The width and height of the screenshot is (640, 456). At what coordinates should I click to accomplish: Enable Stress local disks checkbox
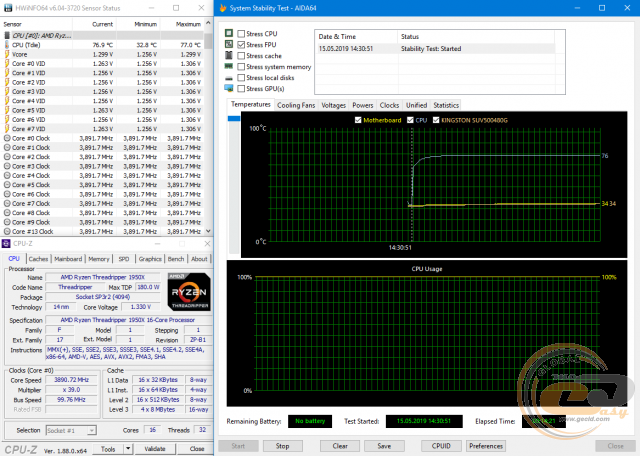click(x=241, y=78)
